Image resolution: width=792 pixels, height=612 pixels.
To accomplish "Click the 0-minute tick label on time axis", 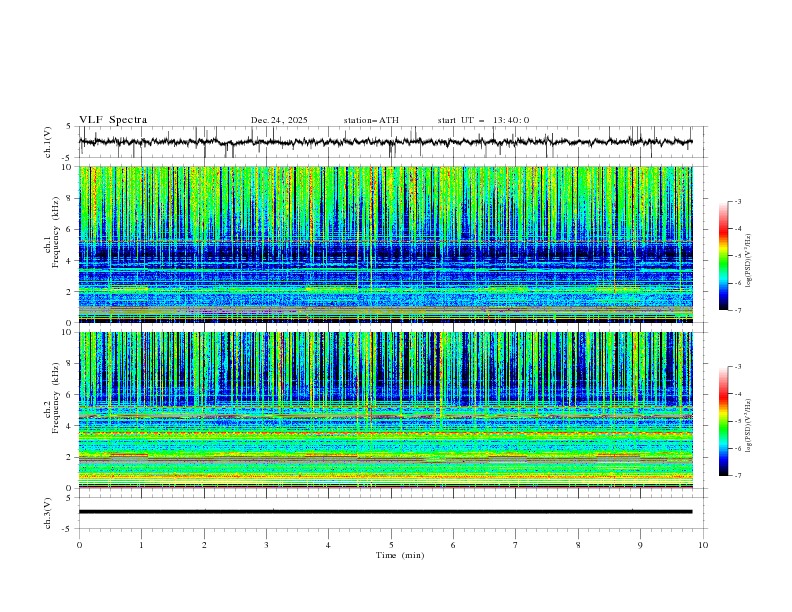I will click(x=80, y=545).
